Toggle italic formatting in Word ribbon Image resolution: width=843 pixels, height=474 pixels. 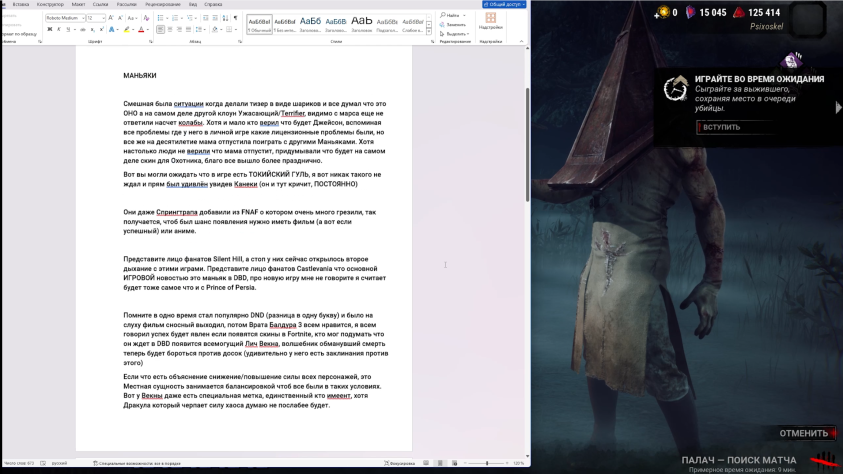click(59, 29)
